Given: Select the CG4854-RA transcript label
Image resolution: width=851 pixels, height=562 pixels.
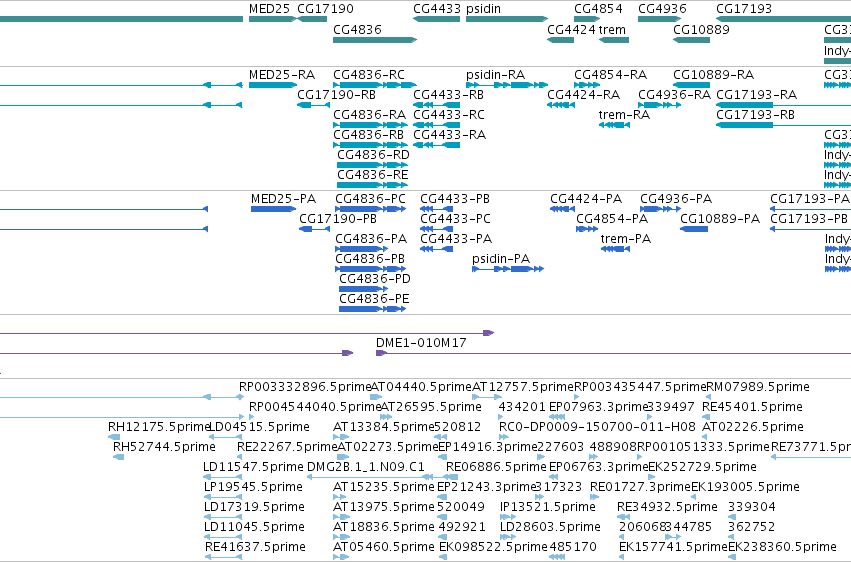Looking at the screenshot, I should point(611,75).
